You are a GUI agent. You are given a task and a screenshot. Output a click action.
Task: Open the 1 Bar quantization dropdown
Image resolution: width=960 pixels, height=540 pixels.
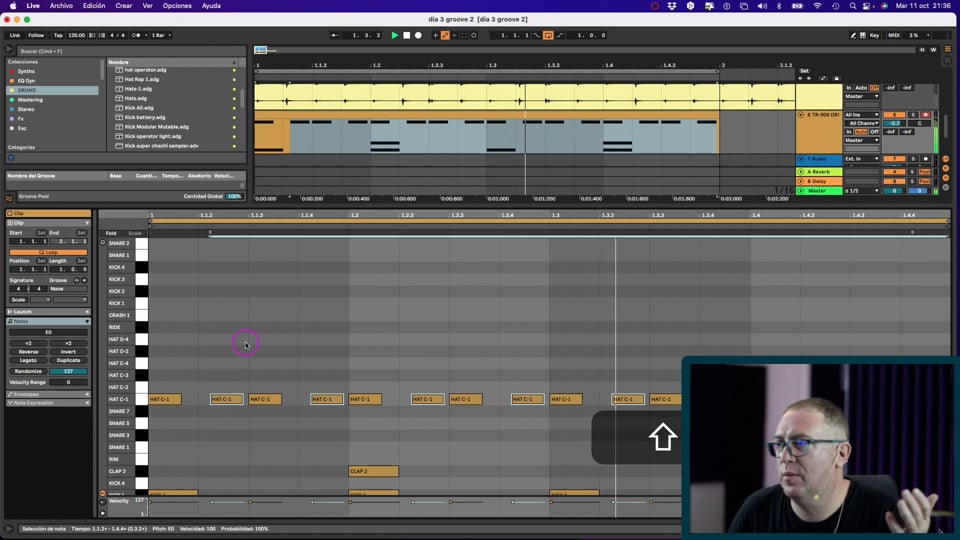[160, 36]
